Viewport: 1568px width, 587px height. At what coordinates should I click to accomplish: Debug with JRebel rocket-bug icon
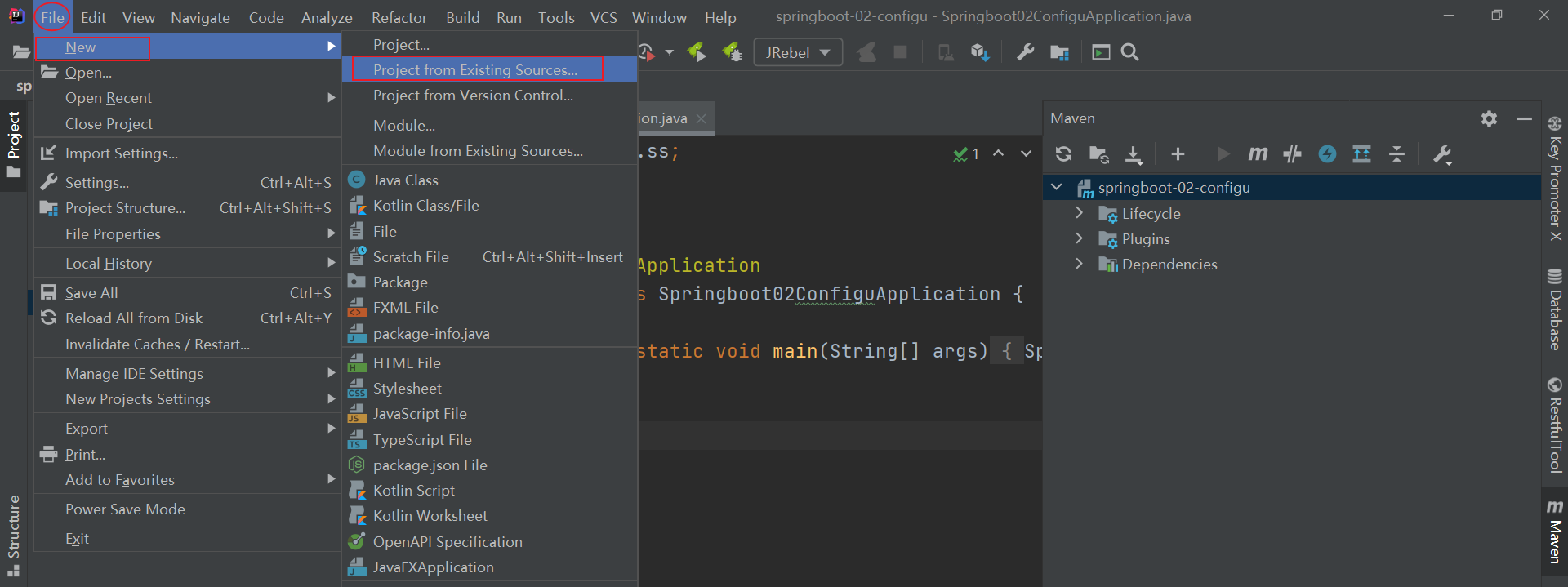click(x=732, y=52)
